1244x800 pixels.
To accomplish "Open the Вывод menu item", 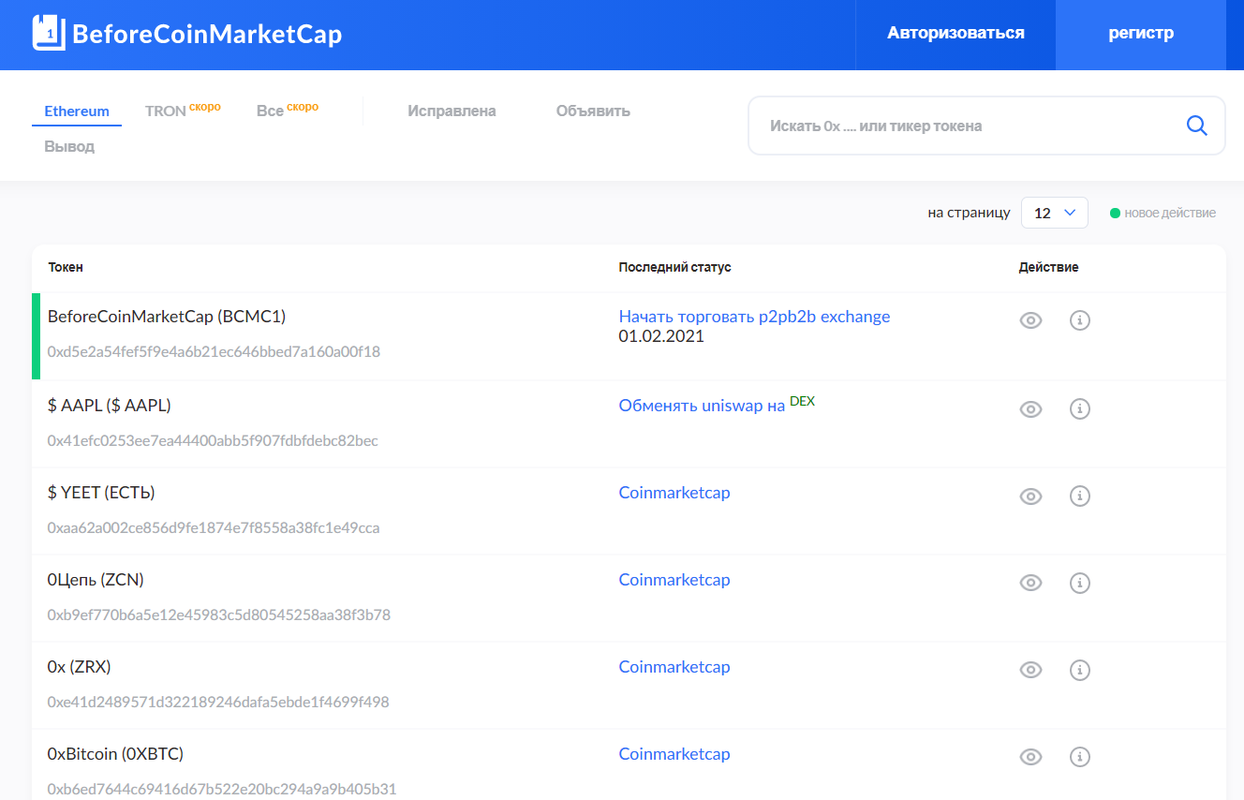I will [x=70, y=146].
